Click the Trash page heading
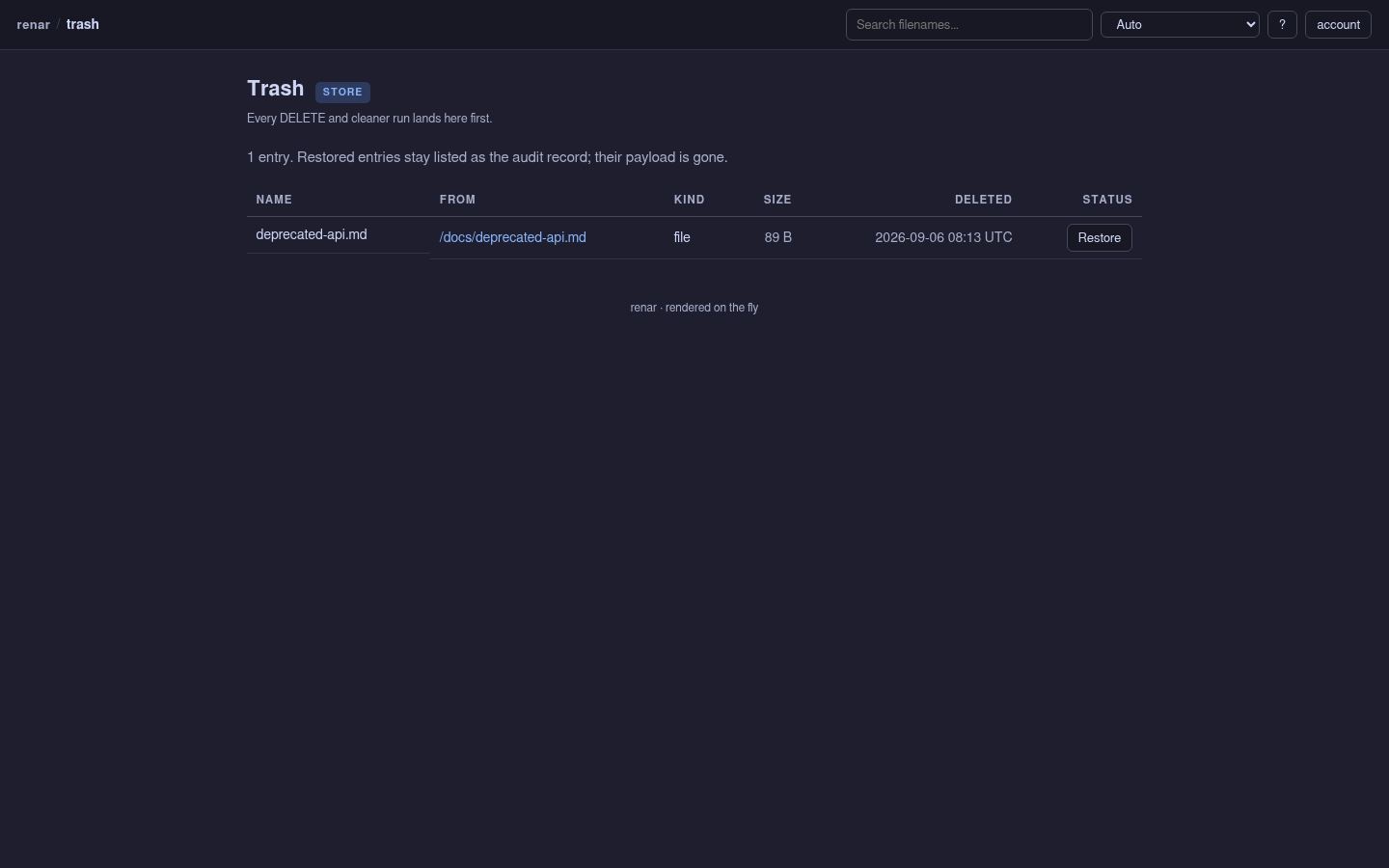This screenshot has height=868, width=1389. click(x=275, y=89)
